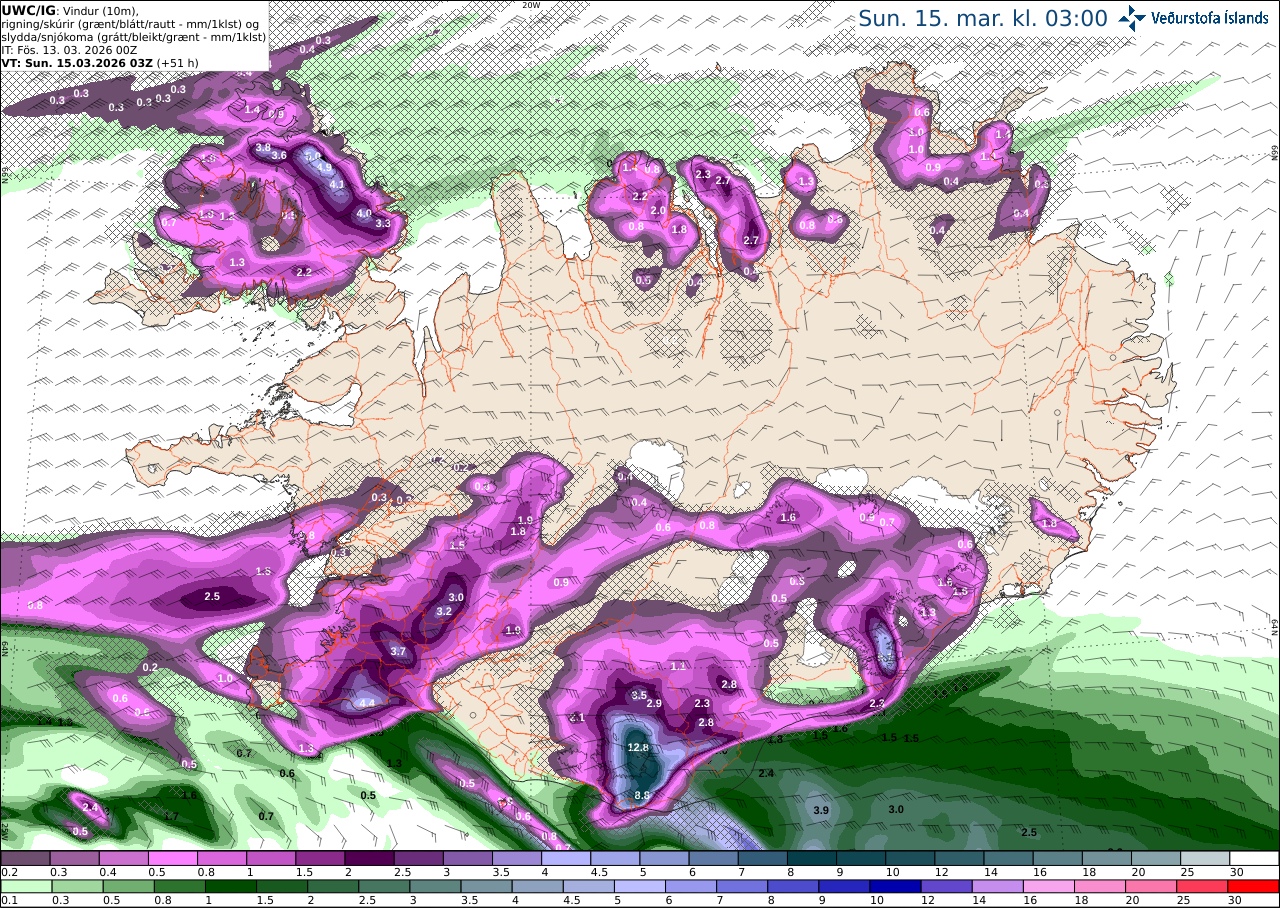
Task: Click the 4.1 value in the Westfjords
Action: 337,184
